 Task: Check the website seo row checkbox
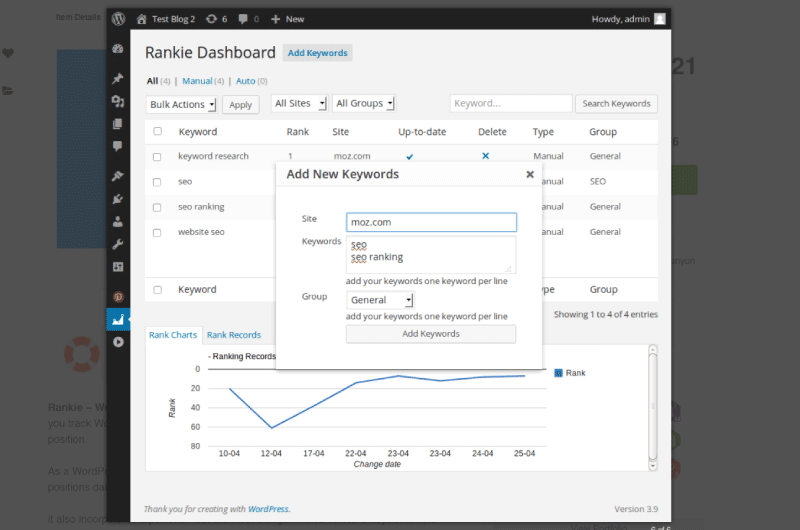(x=157, y=233)
